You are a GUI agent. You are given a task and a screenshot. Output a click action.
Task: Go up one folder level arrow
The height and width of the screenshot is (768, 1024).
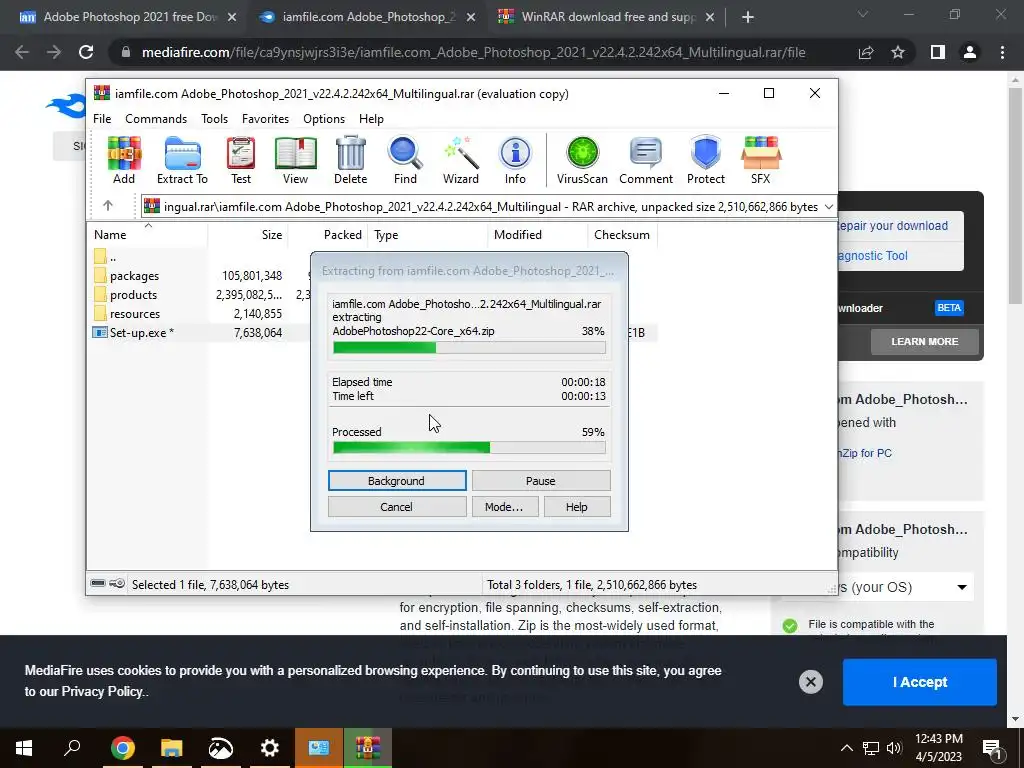[x=108, y=206]
